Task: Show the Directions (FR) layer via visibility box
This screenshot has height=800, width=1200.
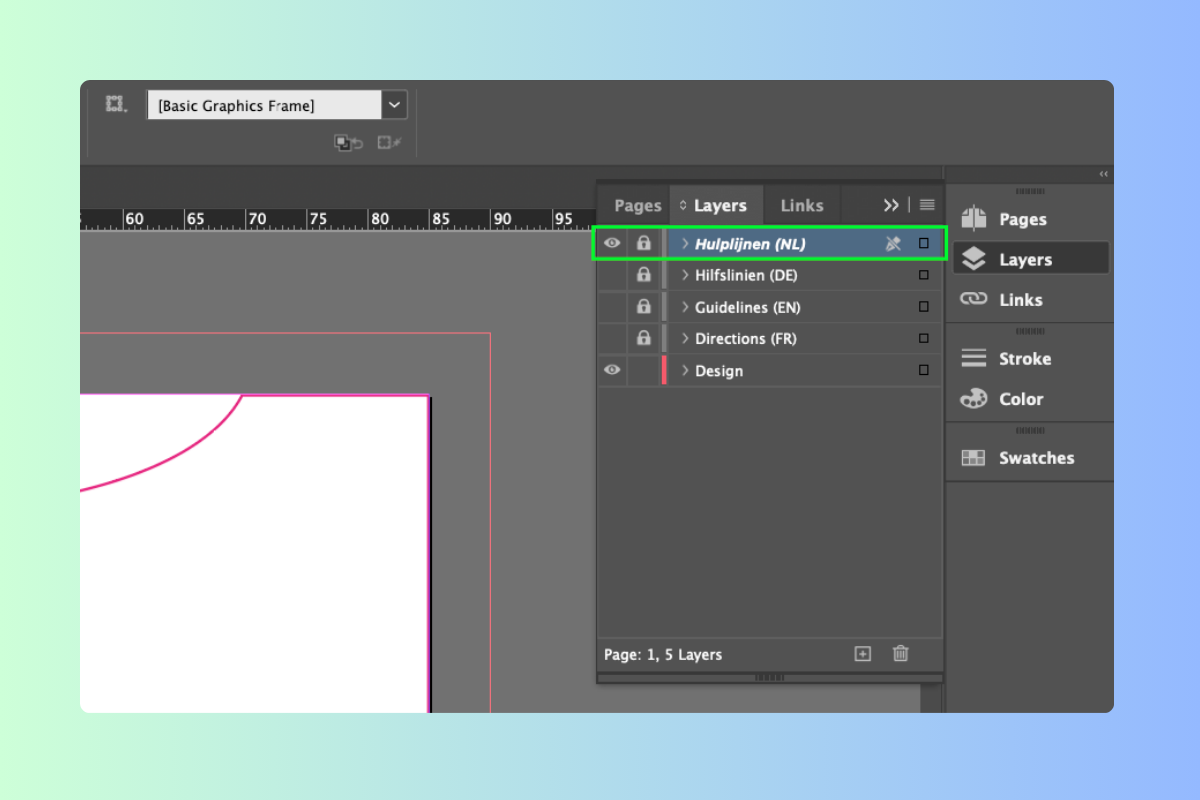Action: click(x=612, y=339)
